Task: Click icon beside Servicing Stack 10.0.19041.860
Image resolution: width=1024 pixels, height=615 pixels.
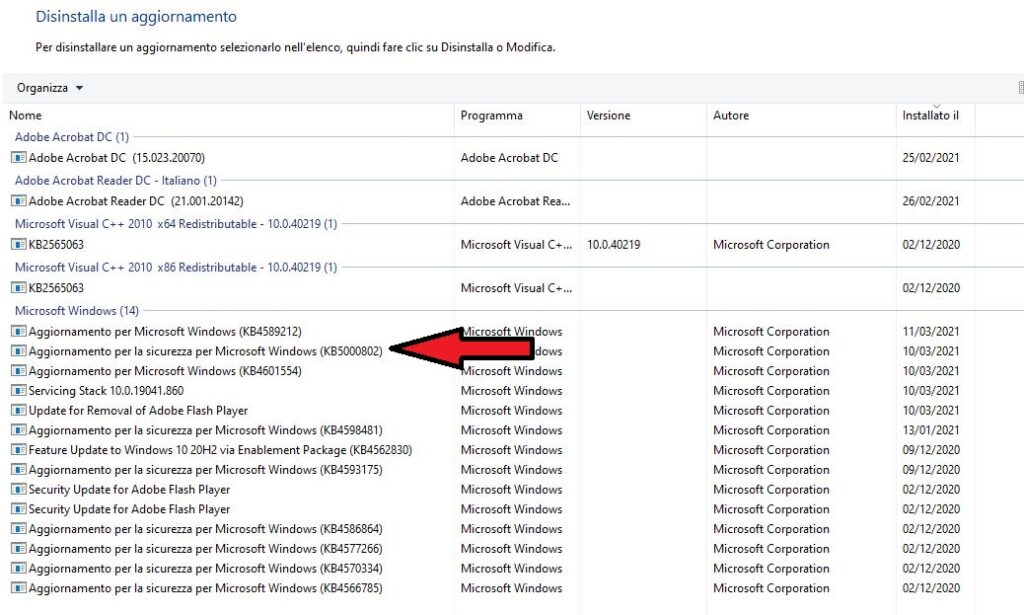Action: [19, 391]
